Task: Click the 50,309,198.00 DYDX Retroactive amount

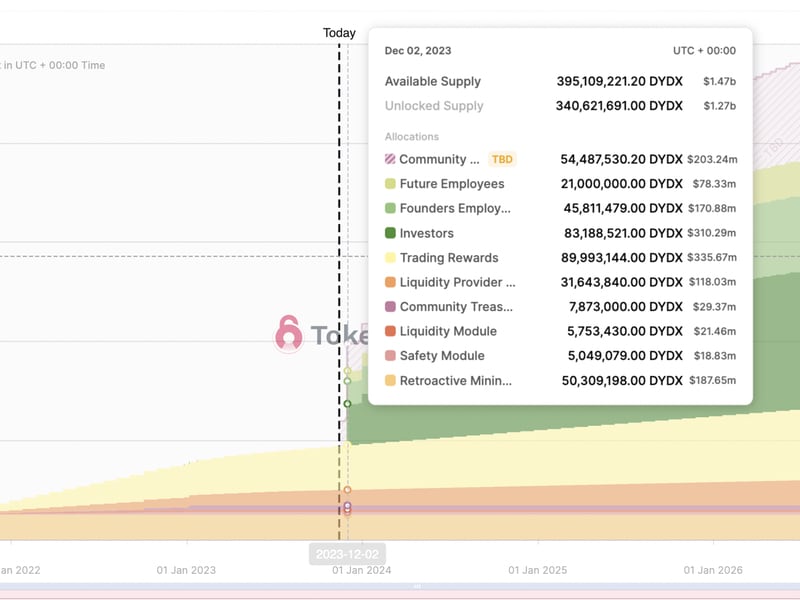Action: point(622,381)
